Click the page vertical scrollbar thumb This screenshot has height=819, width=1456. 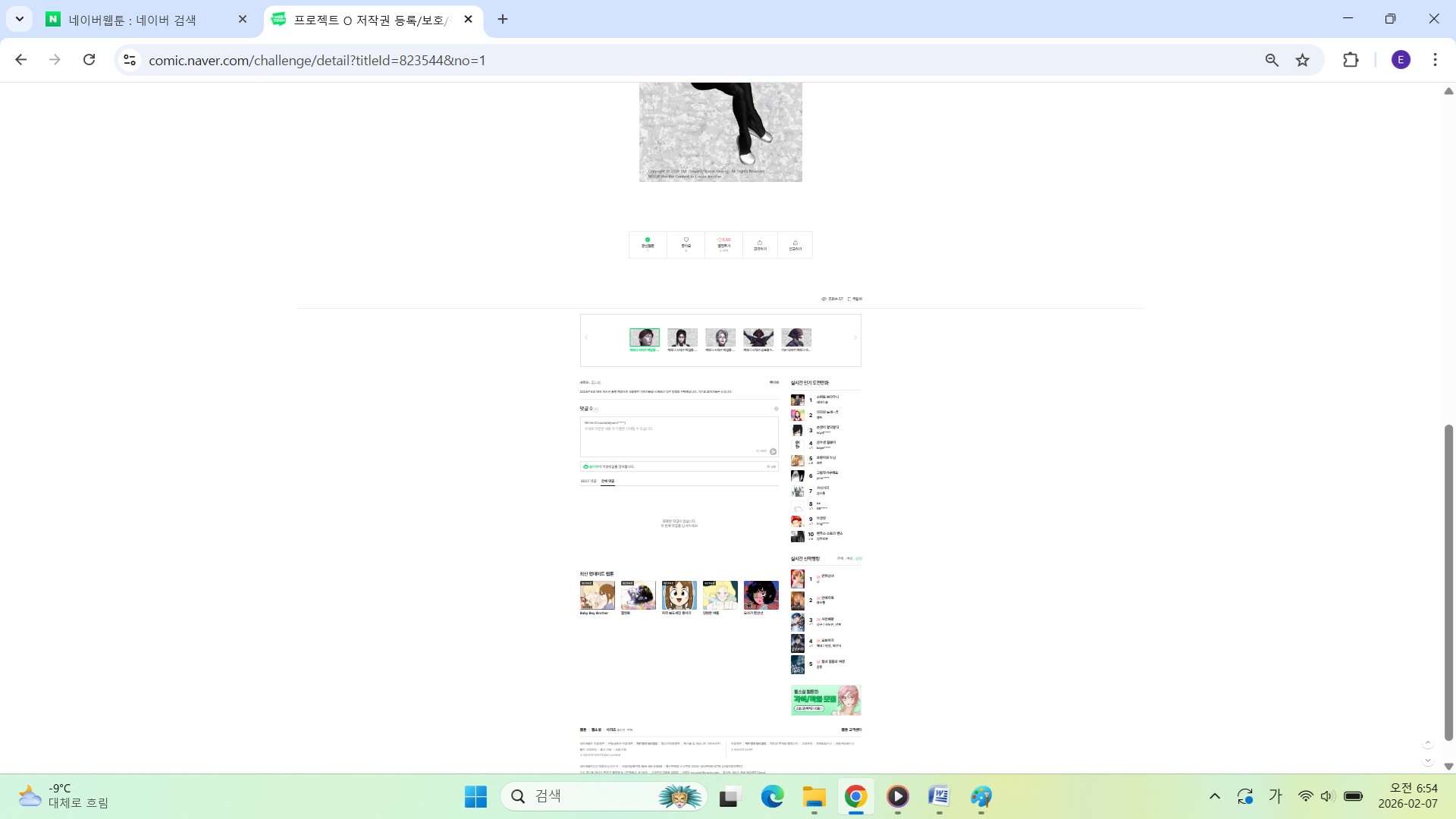[x=1448, y=582]
